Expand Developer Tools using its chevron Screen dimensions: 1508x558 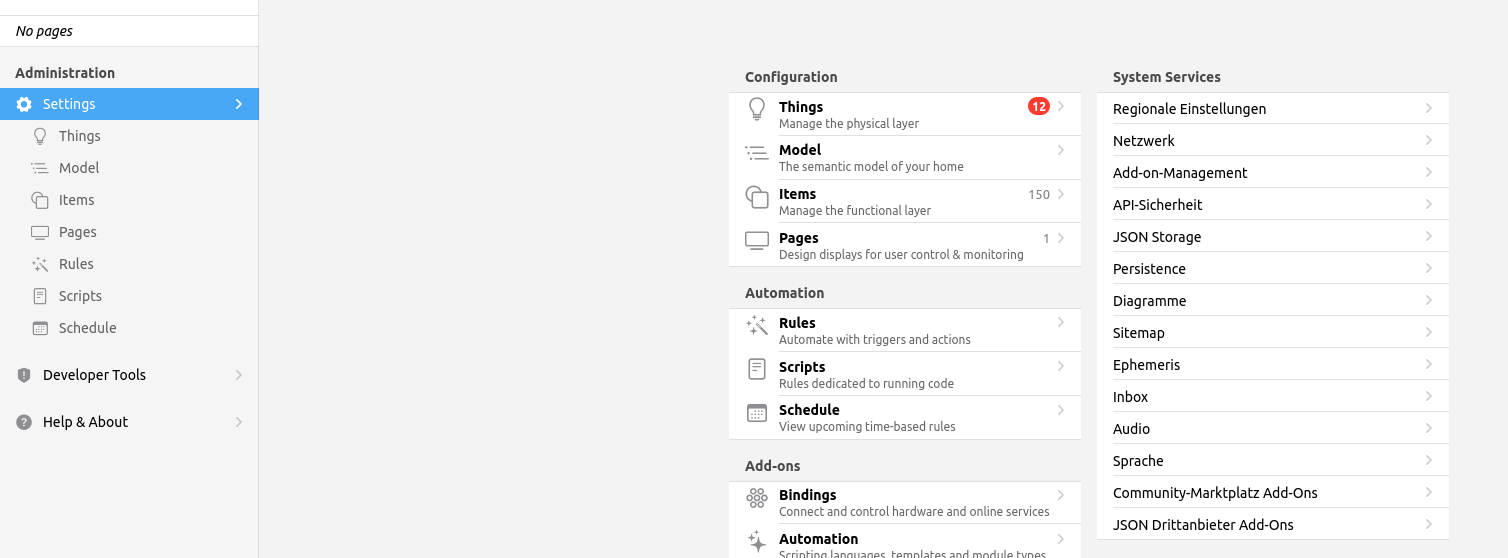(239, 375)
